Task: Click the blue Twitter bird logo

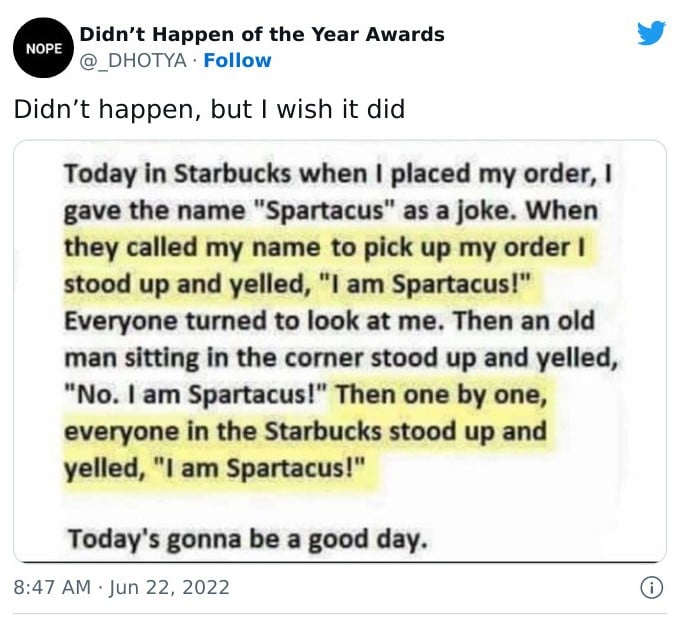Action: coord(650,34)
